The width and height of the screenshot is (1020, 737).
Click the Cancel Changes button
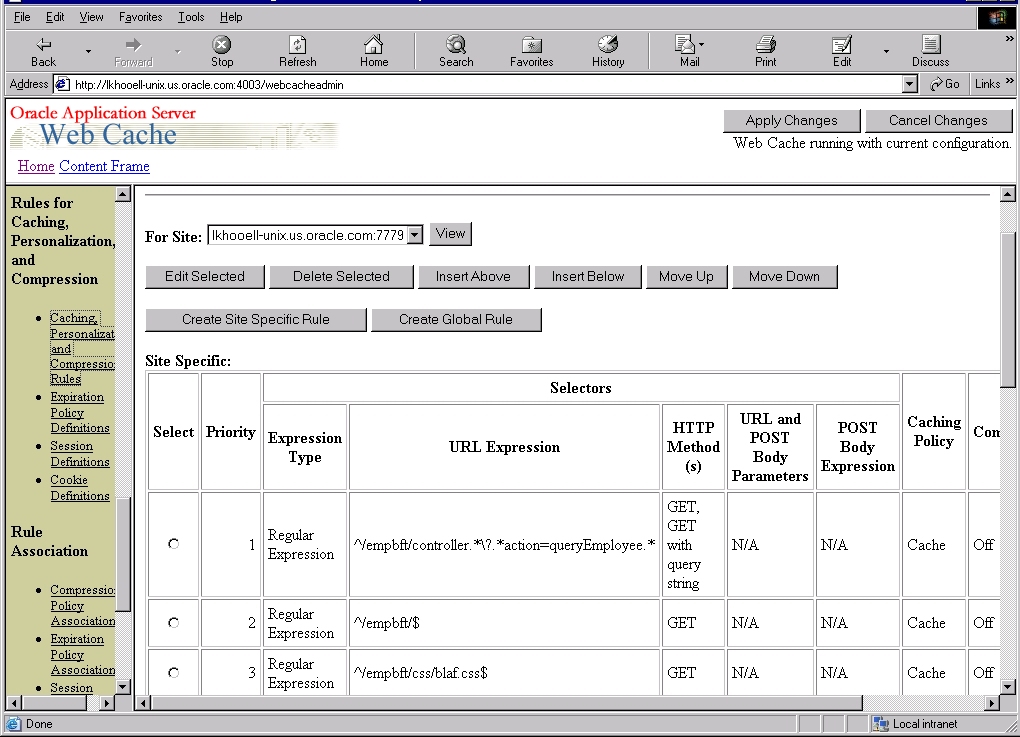[x=938, y=120]
